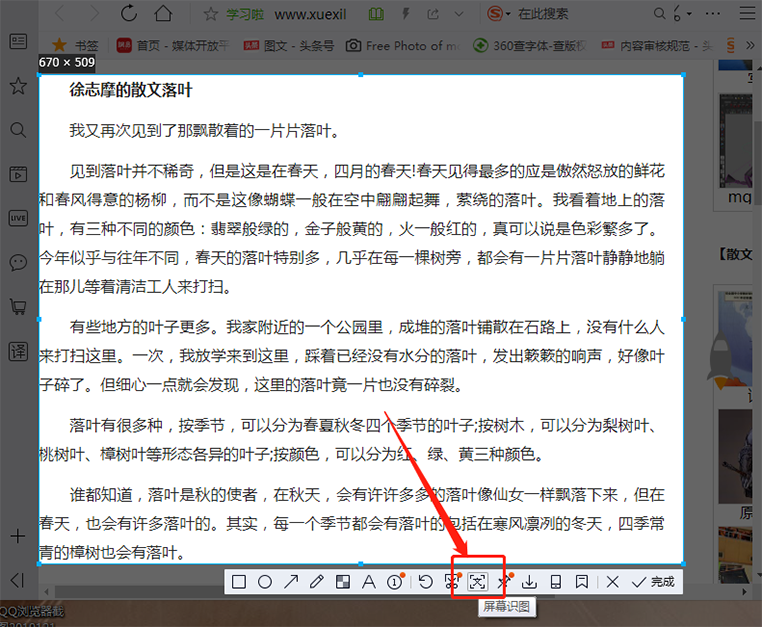Screen dimensions: 762x627
Task: Click the 徐志摩的散文落叶 article title
Action: [x=131, y=90]
